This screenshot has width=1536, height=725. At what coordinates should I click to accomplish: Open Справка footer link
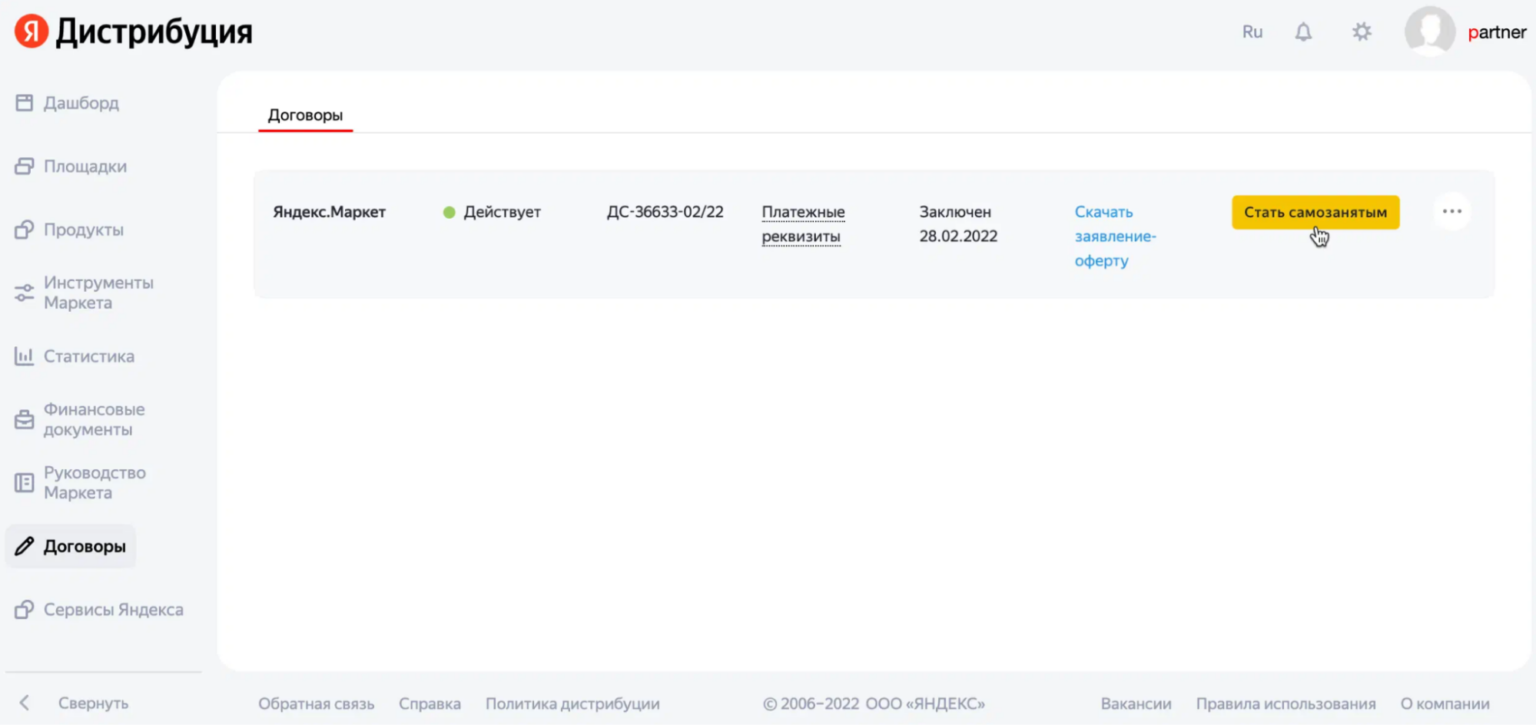click(430, 704)
